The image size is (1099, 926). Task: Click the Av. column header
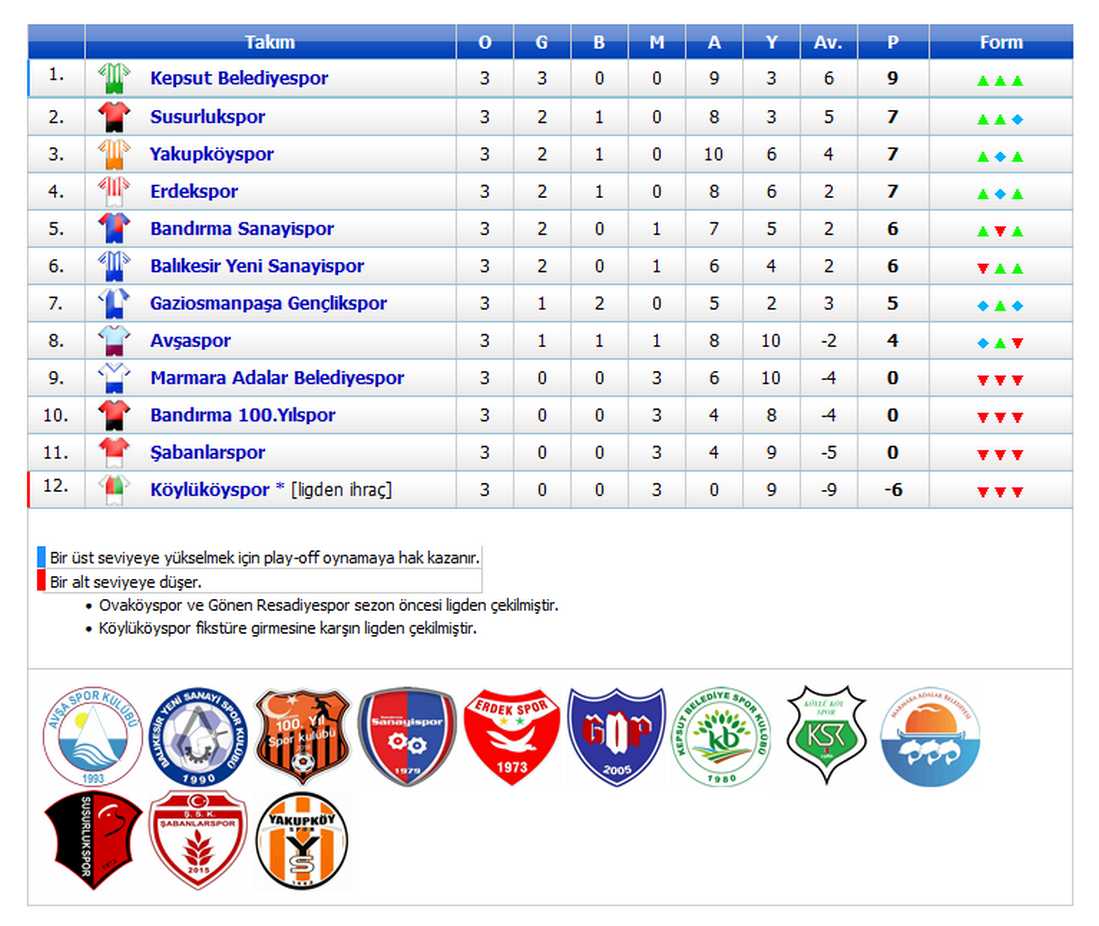tap(828, 42)
